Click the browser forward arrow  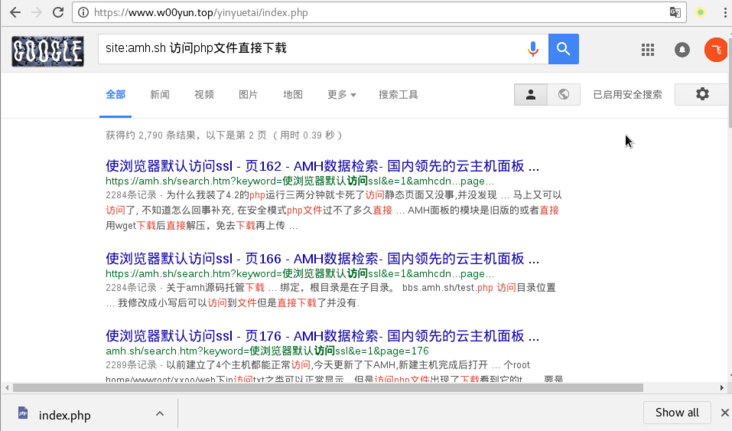click(x=36, y=13)
